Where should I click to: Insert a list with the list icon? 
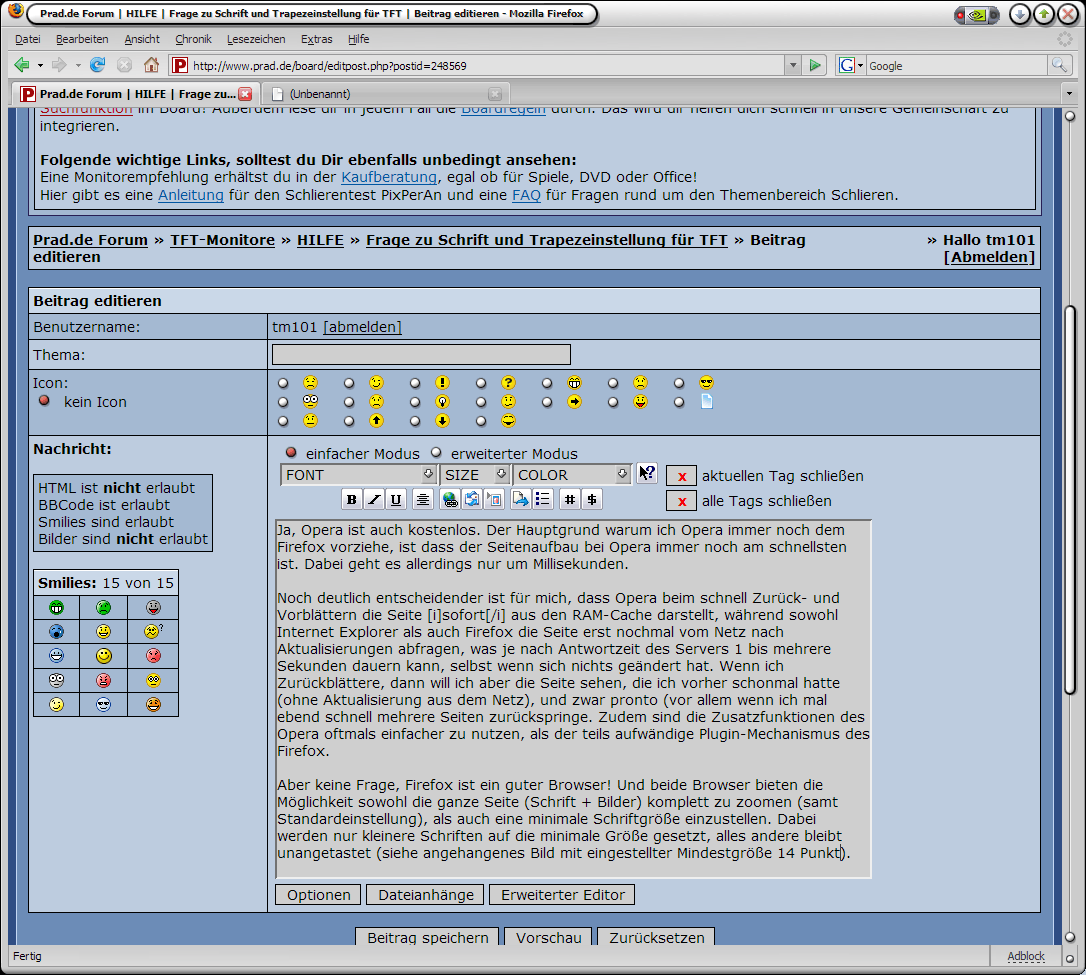tap(543, 499)
